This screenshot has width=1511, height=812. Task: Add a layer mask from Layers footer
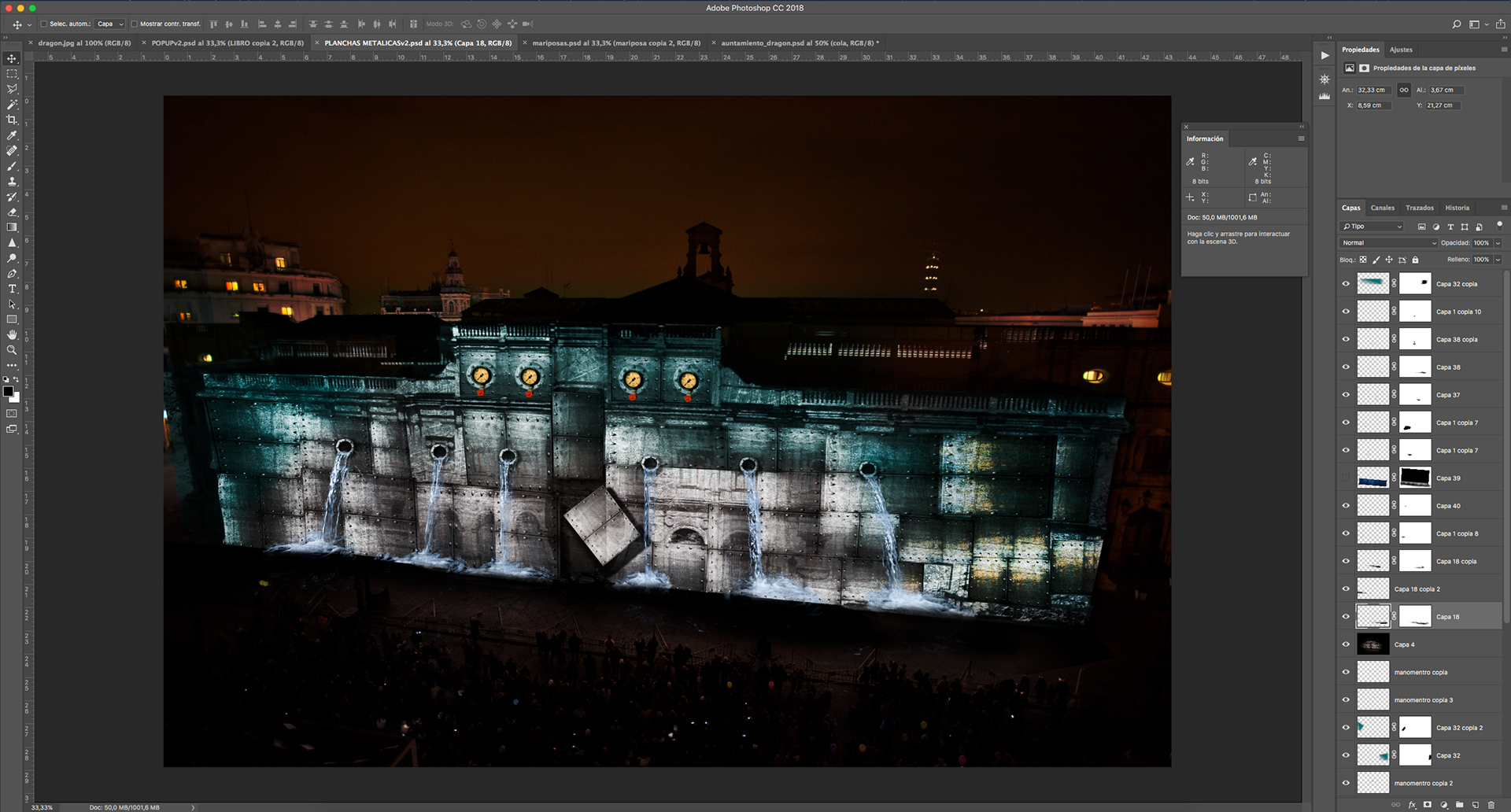point(1428,805)
